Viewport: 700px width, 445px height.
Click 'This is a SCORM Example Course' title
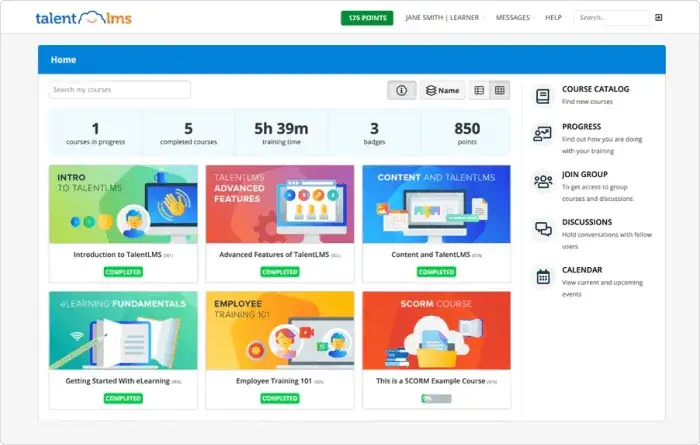click(430, 381)
